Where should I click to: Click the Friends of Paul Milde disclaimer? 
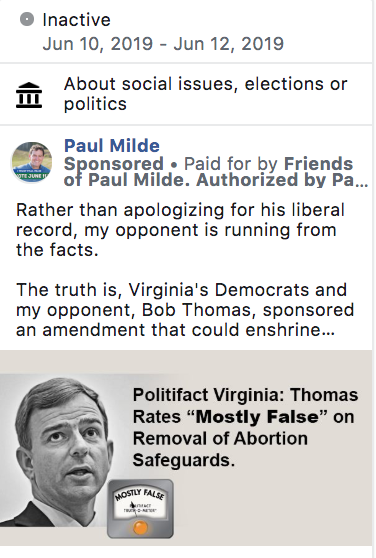coord(208,172)
